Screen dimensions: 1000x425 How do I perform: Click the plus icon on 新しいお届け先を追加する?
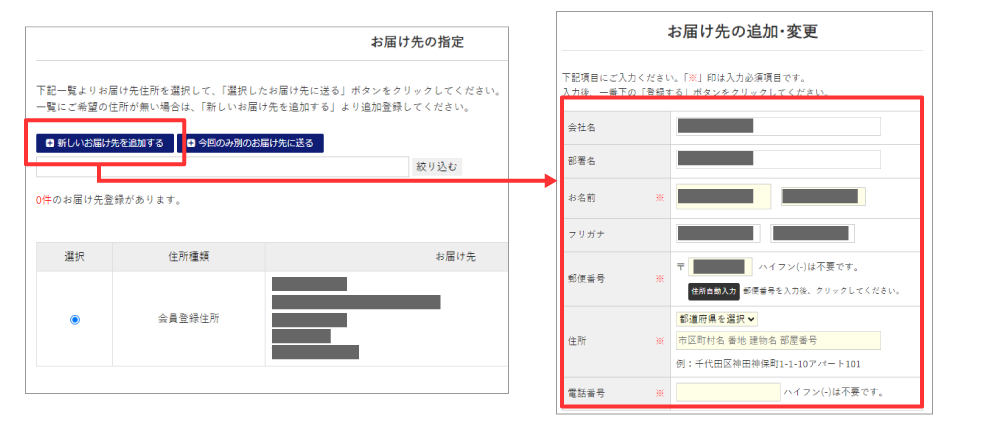(x=50, y=143)
